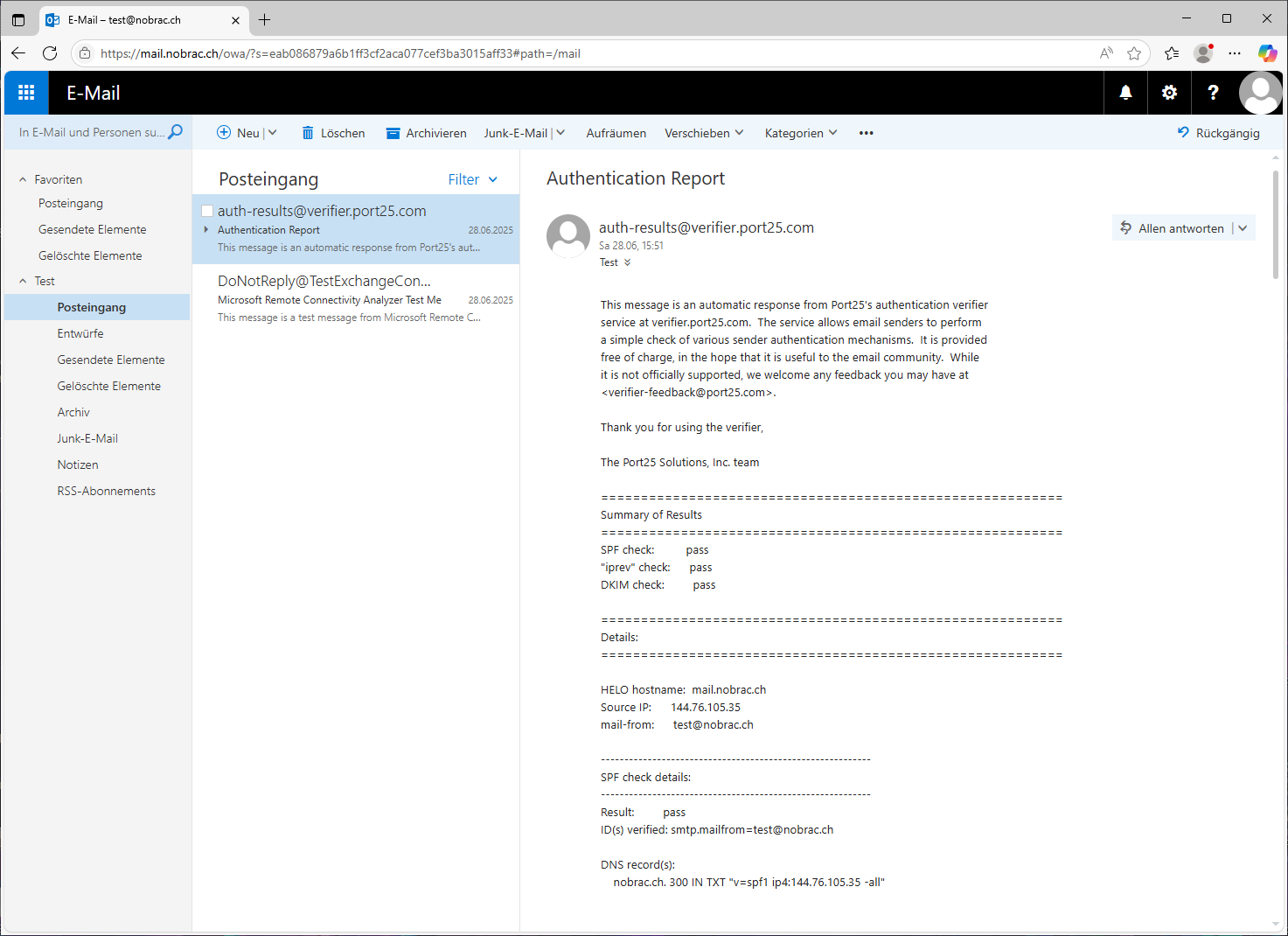Open the browser Favorites list icon
1288x936 pixels.
(x=1172, y=53)
